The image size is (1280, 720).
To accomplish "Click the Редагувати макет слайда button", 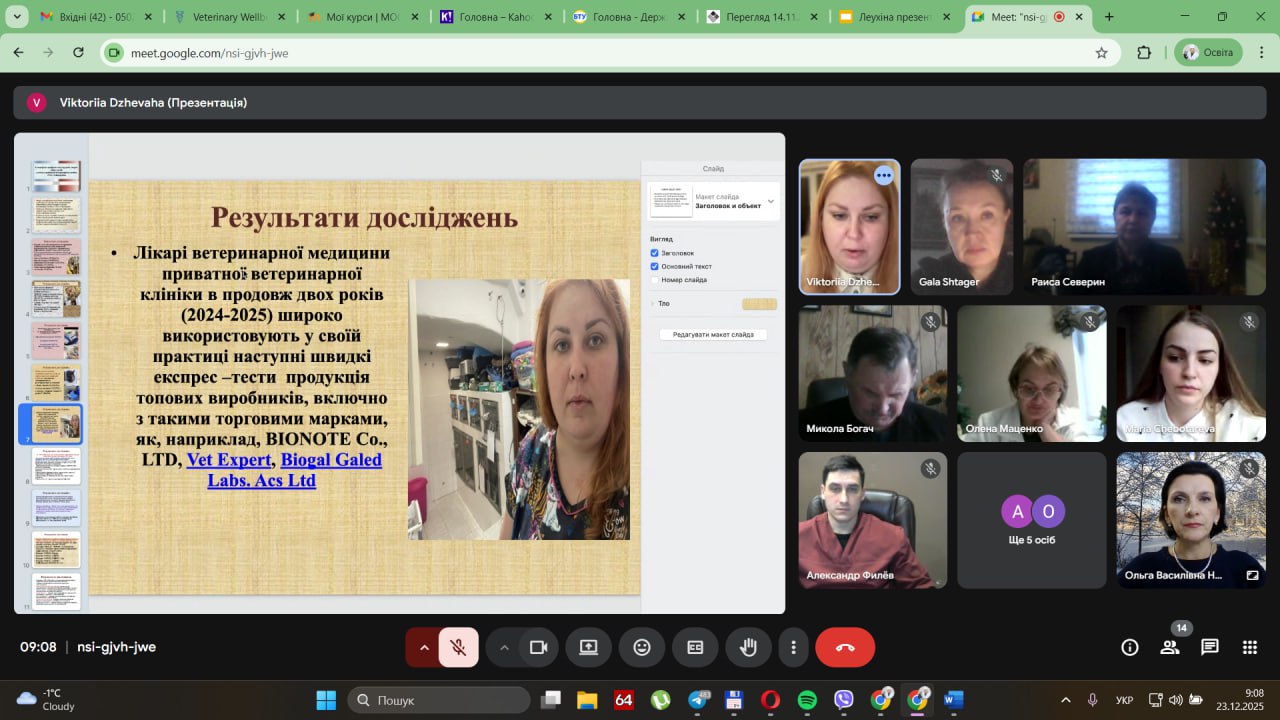I will point(713,335).
